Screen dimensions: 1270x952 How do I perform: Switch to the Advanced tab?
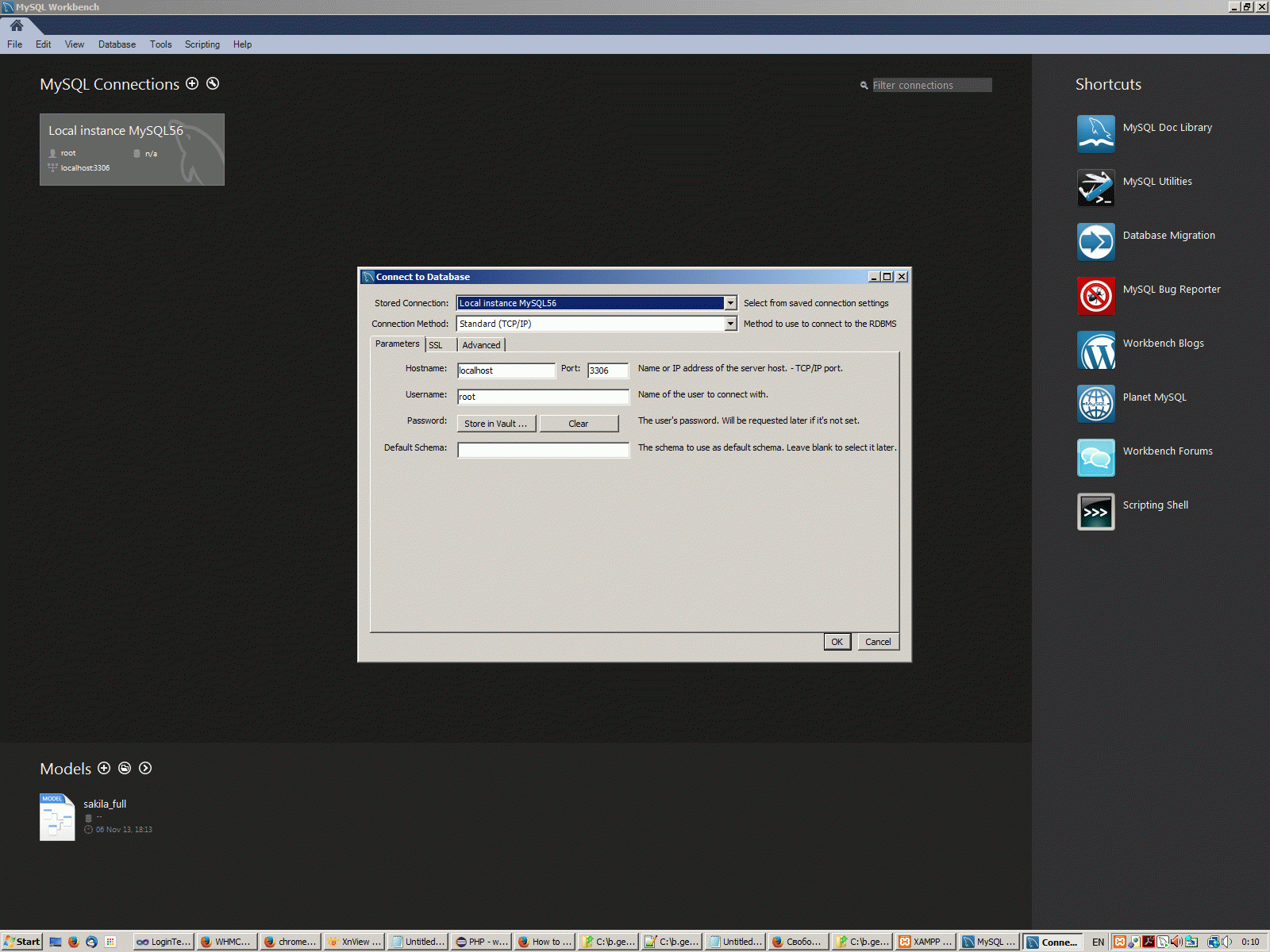coord(481,345)
